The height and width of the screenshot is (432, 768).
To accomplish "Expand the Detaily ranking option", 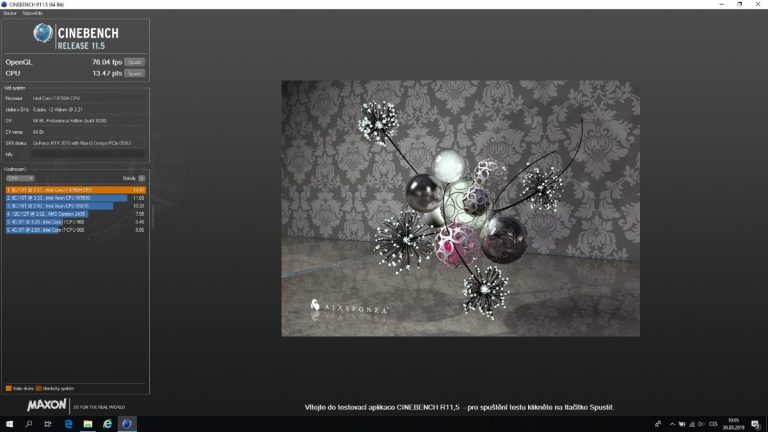I will click(141, 178).
